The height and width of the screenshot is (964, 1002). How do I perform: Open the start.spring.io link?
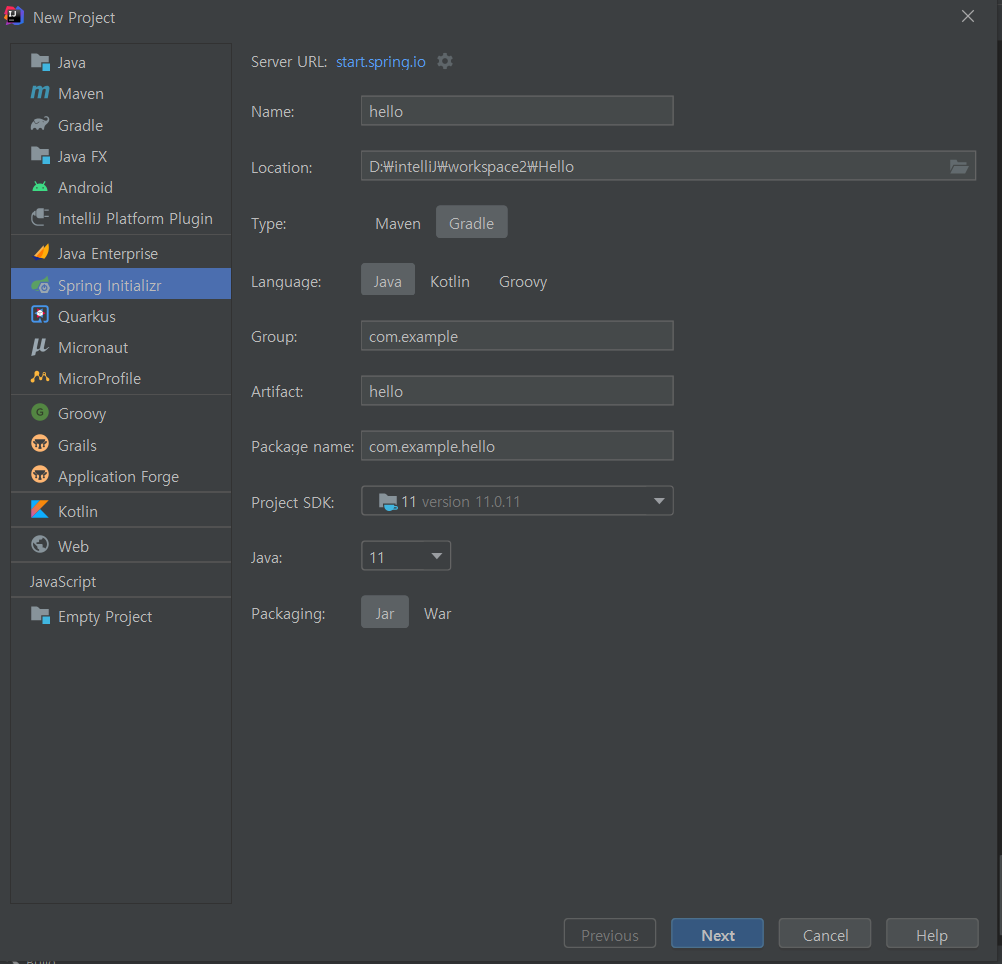[381, 62]
